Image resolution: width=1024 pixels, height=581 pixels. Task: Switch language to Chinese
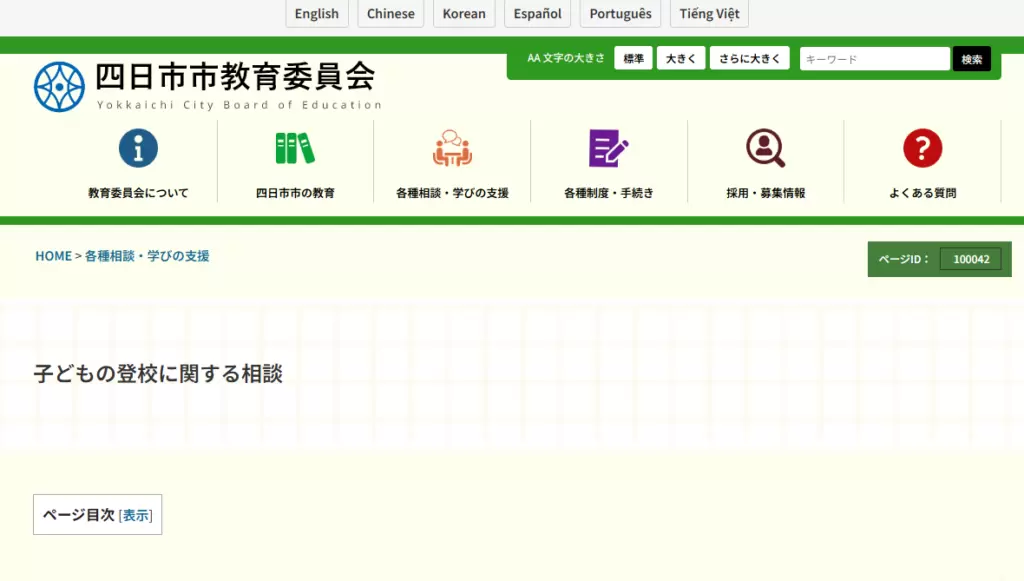pyautogui.click(x=391, y=14)
